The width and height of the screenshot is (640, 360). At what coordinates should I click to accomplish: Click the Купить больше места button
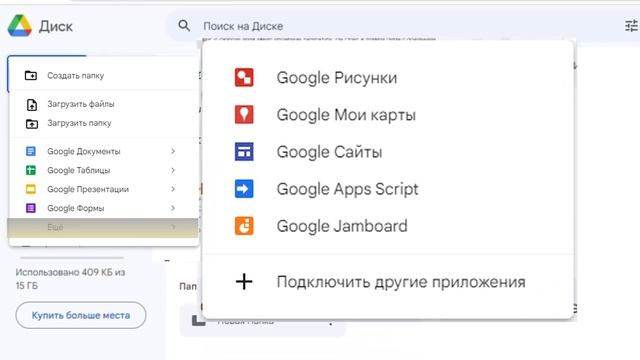[x=81, y=315]
